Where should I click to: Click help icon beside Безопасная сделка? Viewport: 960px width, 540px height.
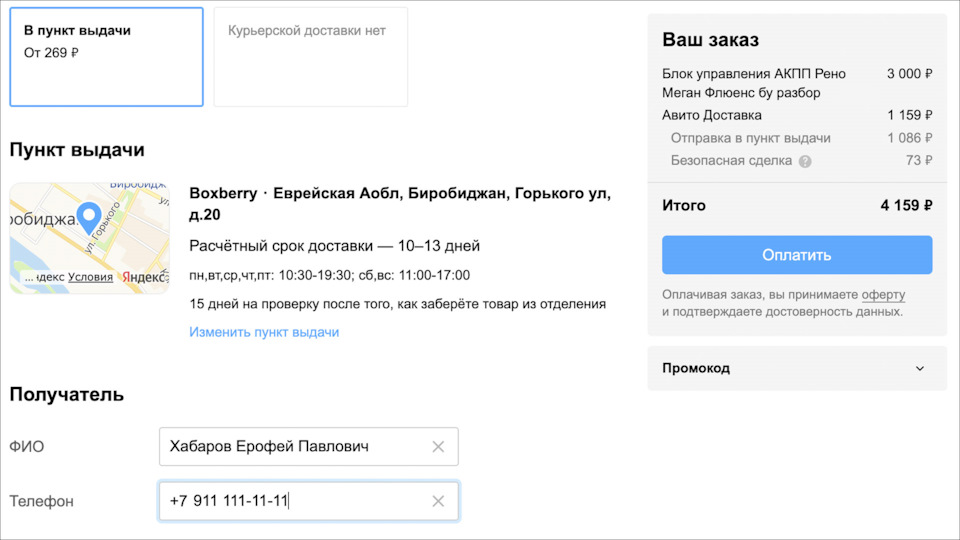(x=805, y=161)
